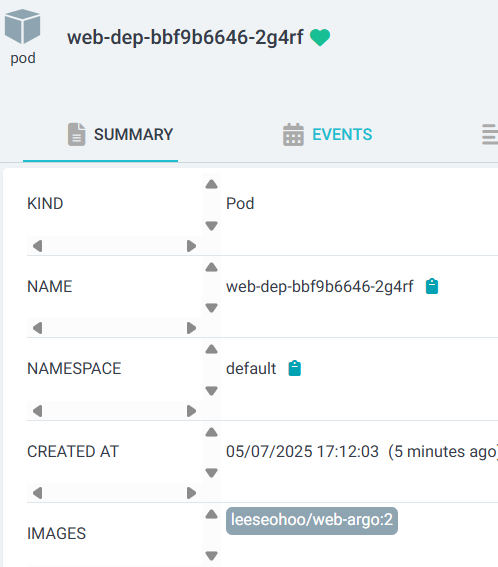Click scroll up arrow in NAME row

[211, 267]
